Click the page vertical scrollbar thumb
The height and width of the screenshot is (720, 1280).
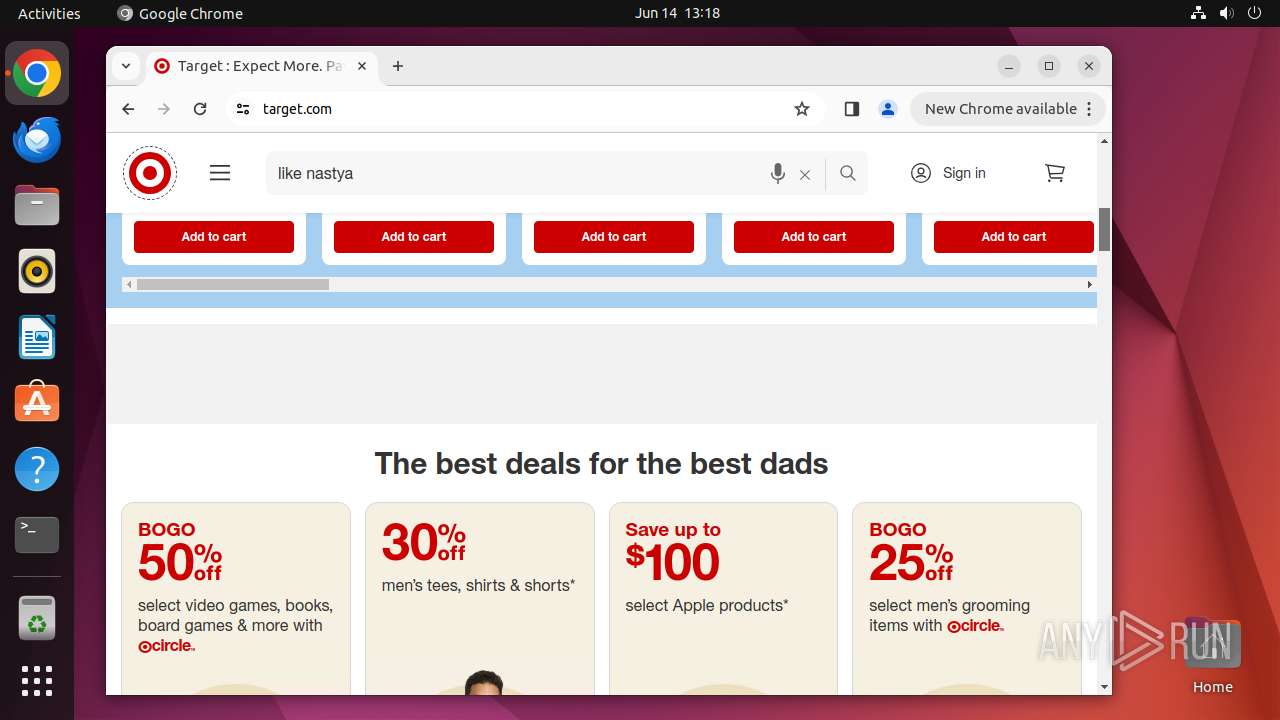pyautogui.click(x=1104, y=229)
